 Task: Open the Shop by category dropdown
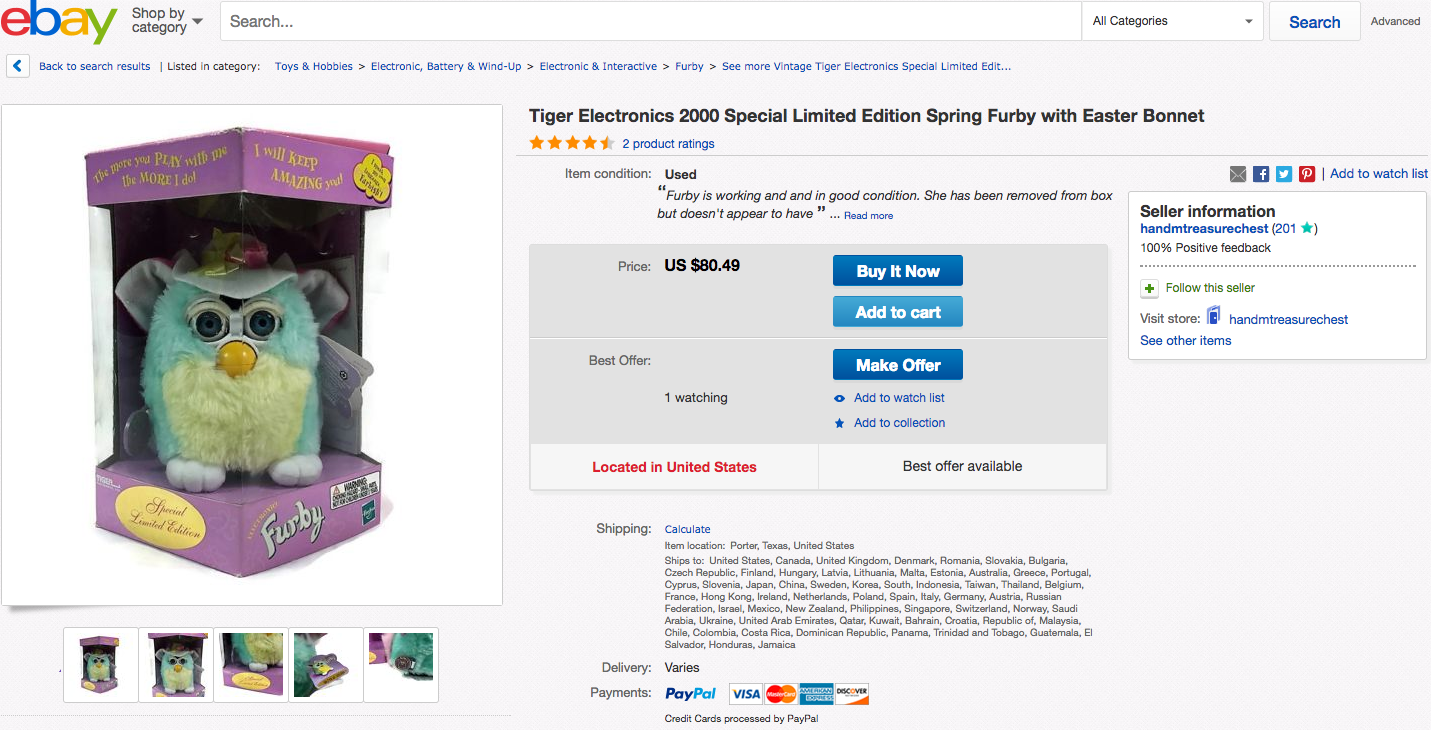pyautogui.click(x=166, y=20)
